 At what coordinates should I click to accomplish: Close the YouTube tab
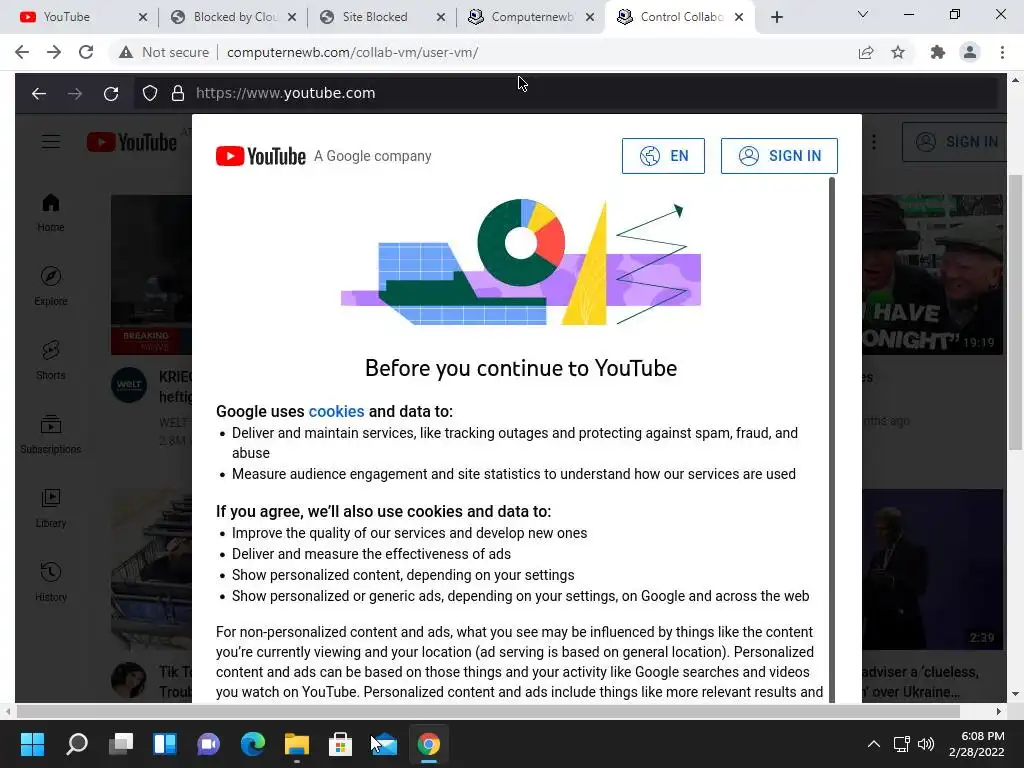pos(143,17)
